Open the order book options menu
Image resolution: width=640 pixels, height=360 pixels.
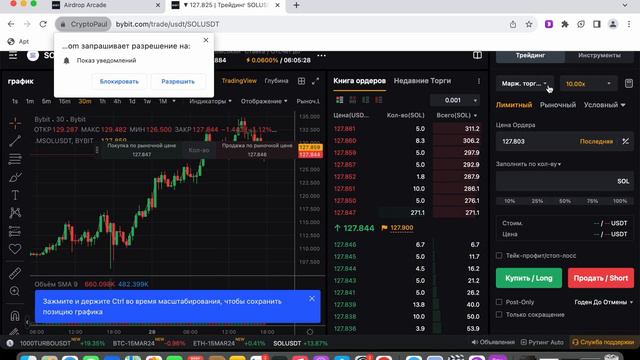[479, 81]
